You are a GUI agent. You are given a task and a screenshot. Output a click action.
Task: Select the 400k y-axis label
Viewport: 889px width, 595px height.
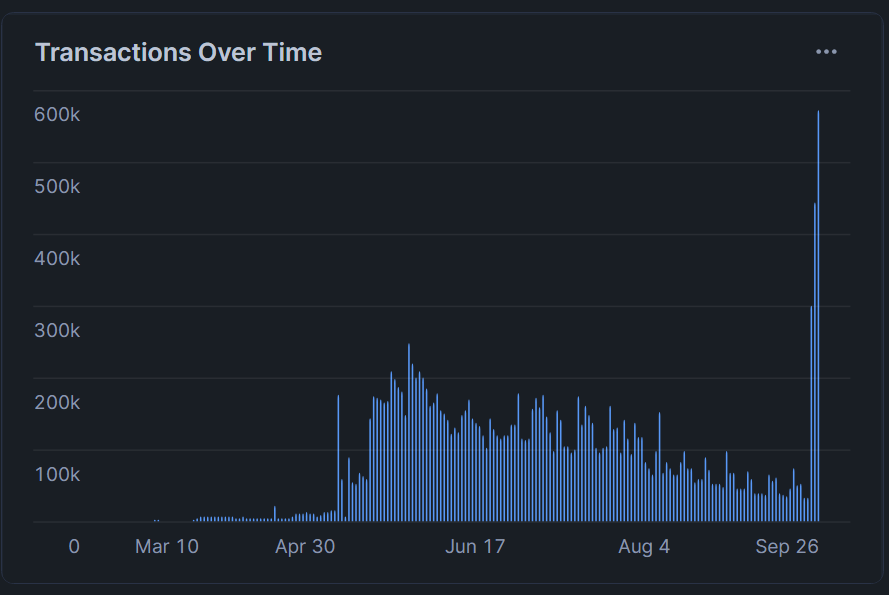pos(57,259)
